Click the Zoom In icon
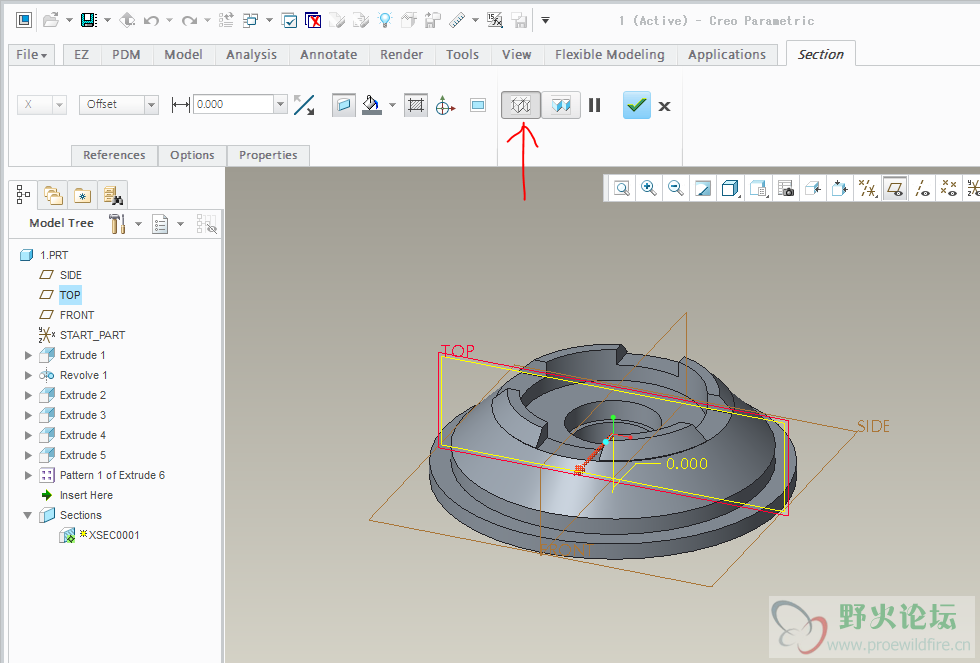The height and width of the screenshot is (663, 980). [x=649, y=188]
